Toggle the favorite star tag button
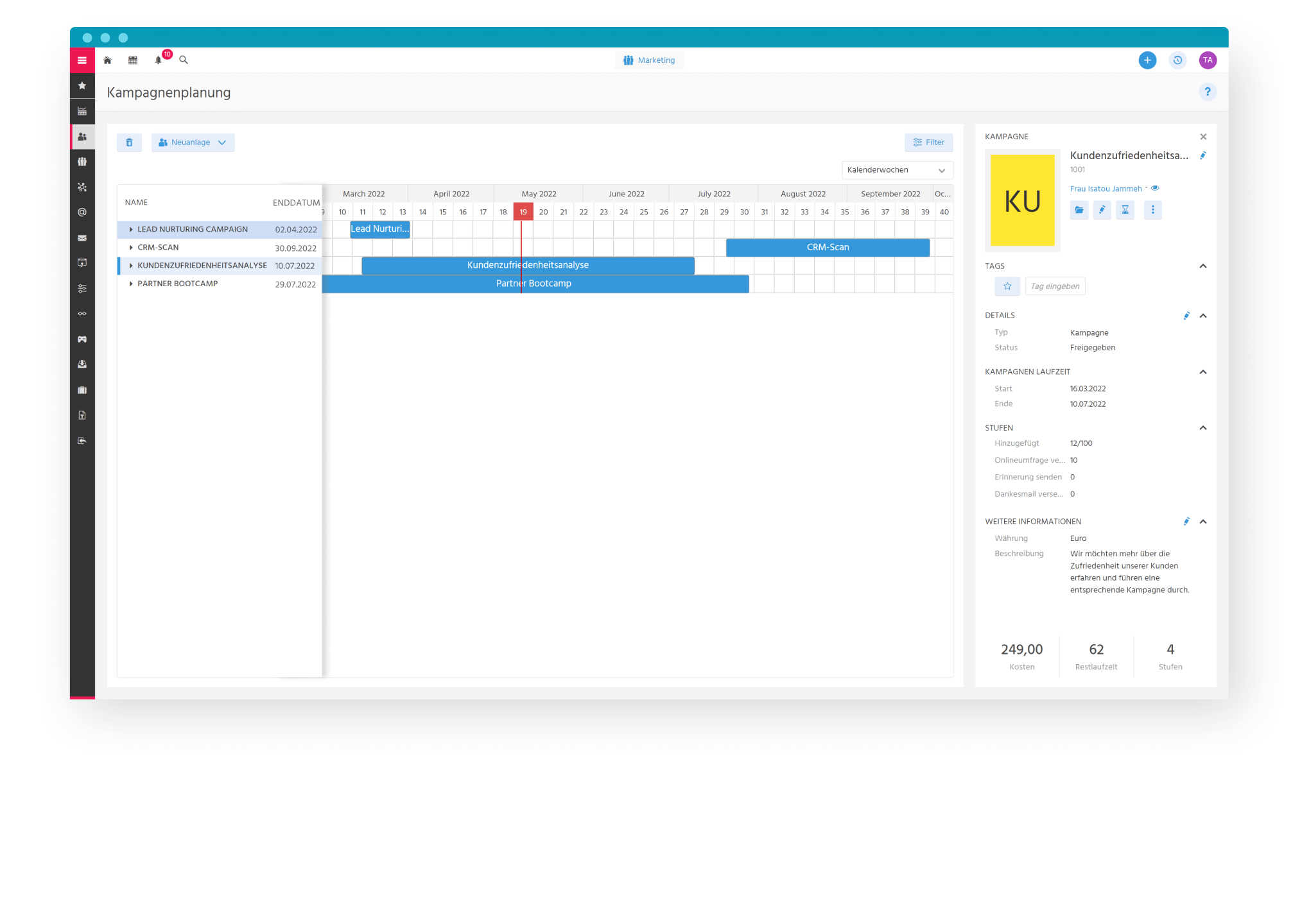 pos(1007,286)
